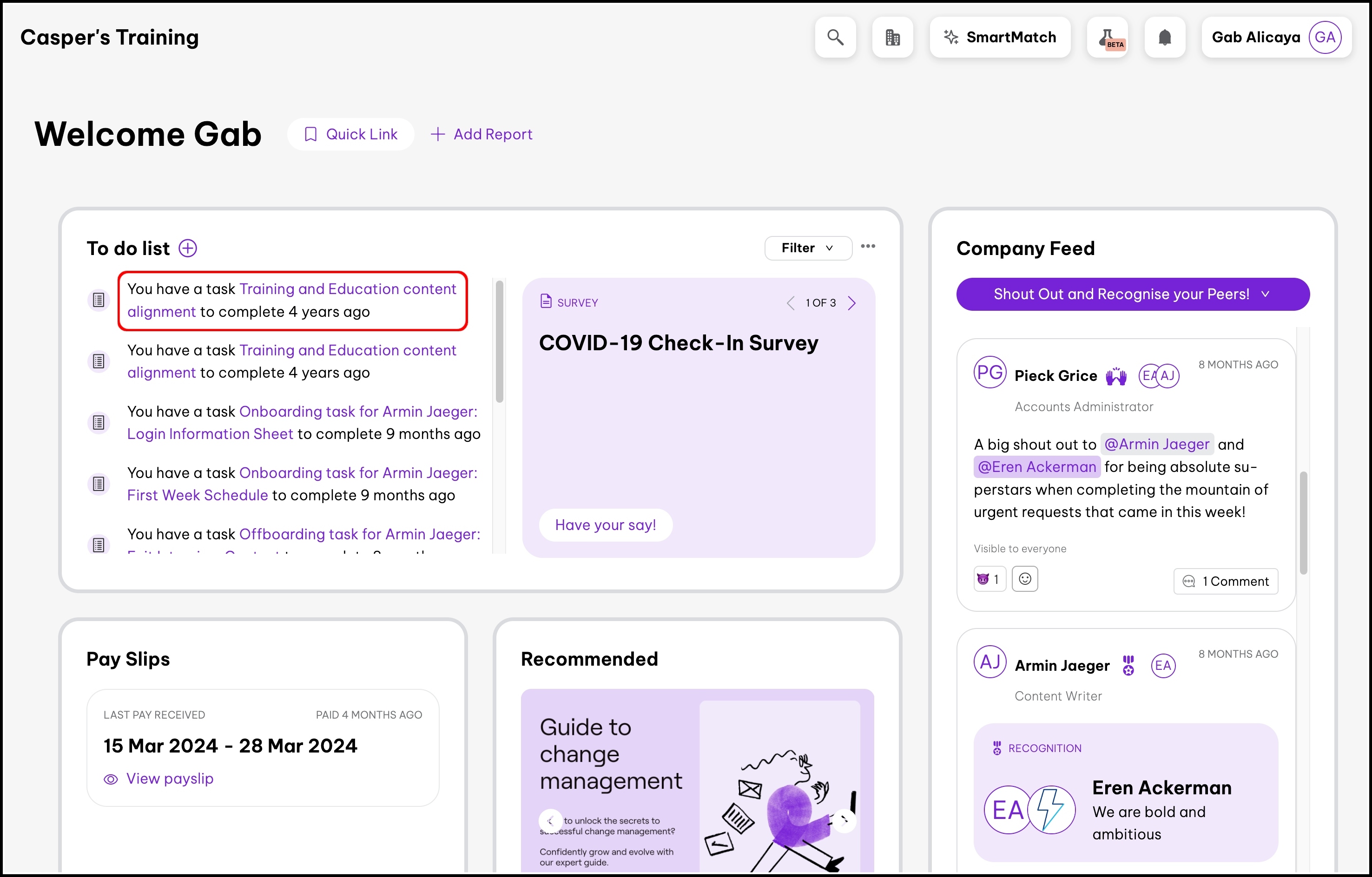The image size is (1372, 877).
Task: Open the 1 Comment button on the post
Action: tap(1225, 582)
